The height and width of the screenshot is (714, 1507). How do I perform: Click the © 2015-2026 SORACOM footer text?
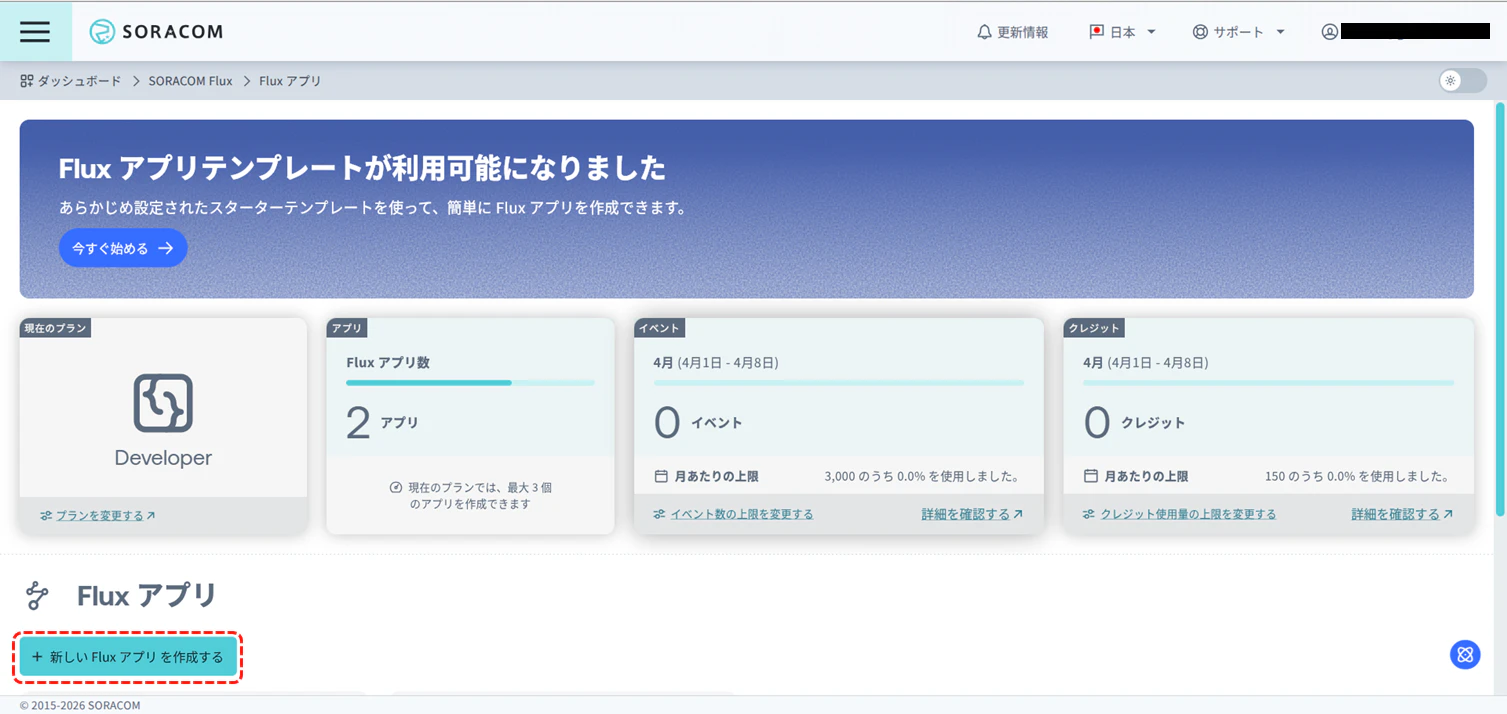(x=80, y=705)
